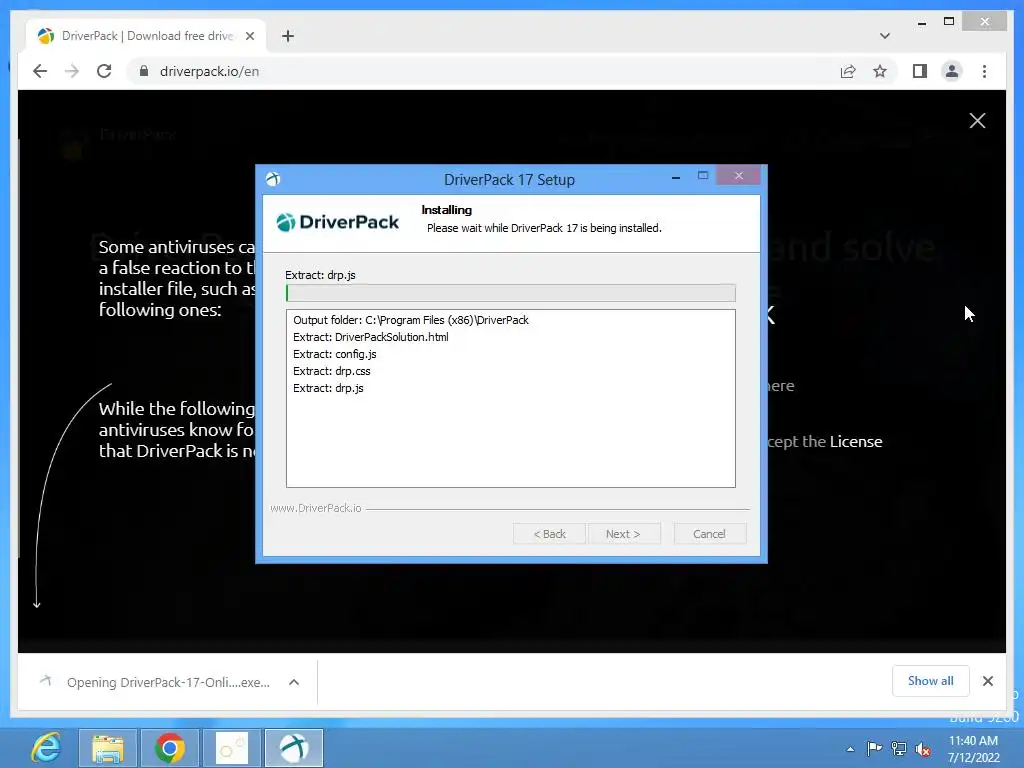Show all downloads
The height and width of the screenshot is (768, 1024).
tap(931, 681)
